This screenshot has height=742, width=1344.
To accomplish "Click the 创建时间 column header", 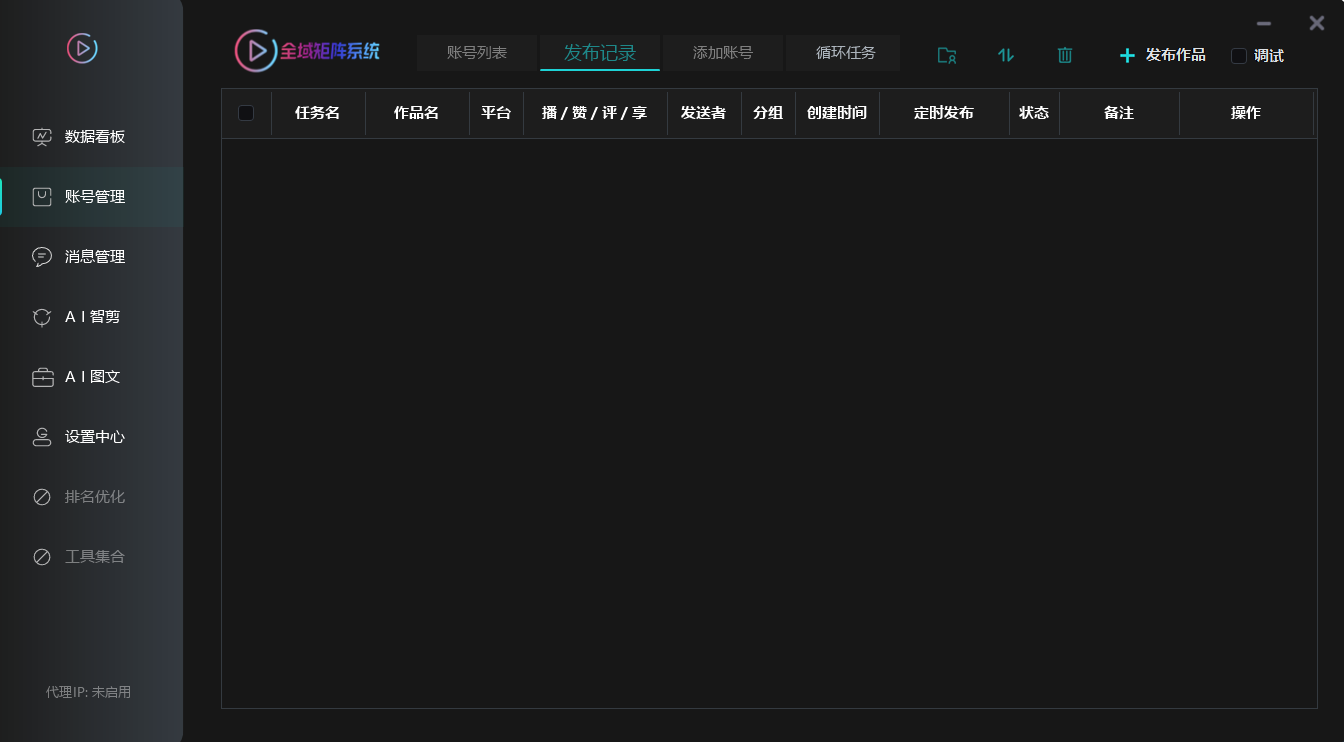I will (837, 113).
